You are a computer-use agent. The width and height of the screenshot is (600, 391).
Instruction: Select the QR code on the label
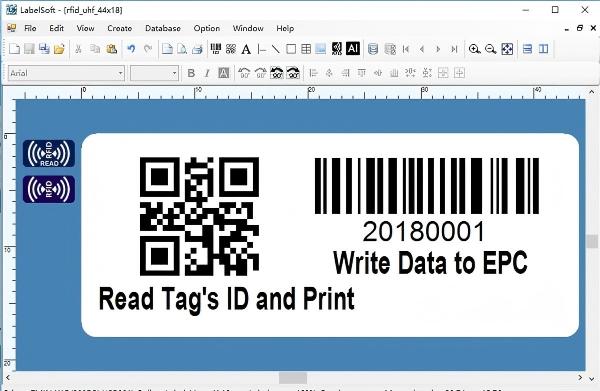[x=199, y=216]
